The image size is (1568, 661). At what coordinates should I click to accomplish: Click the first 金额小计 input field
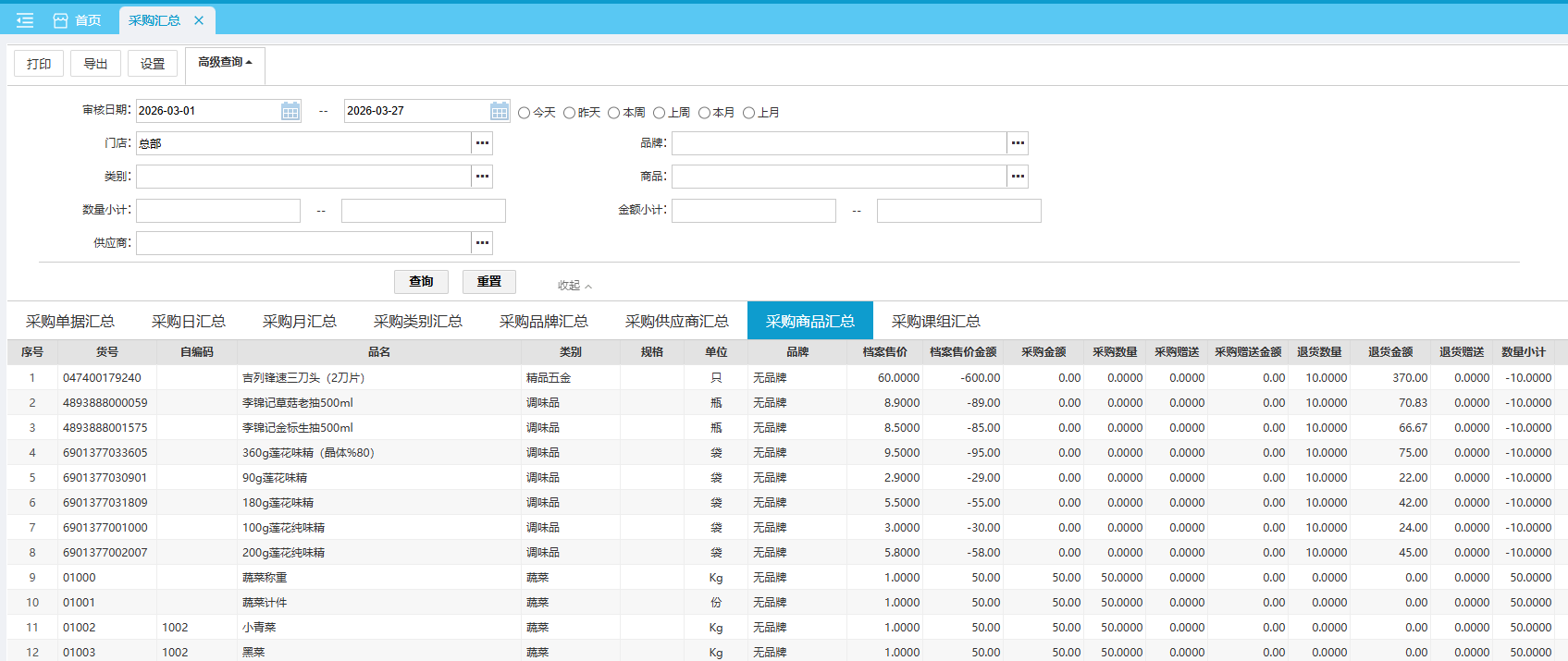(753, 211)
